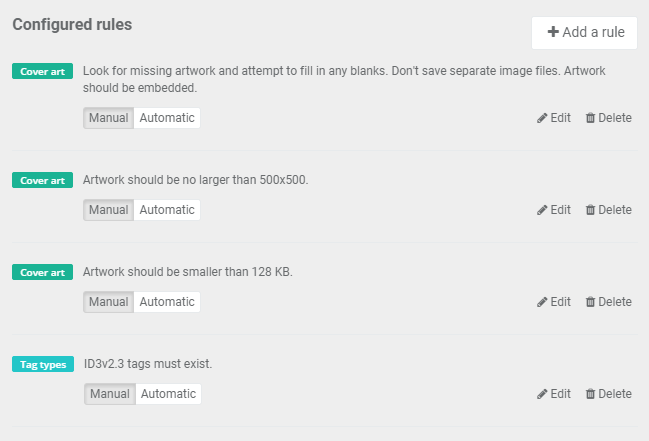Click the Cover art badge beside 128 KB rule

pos(42,272)
